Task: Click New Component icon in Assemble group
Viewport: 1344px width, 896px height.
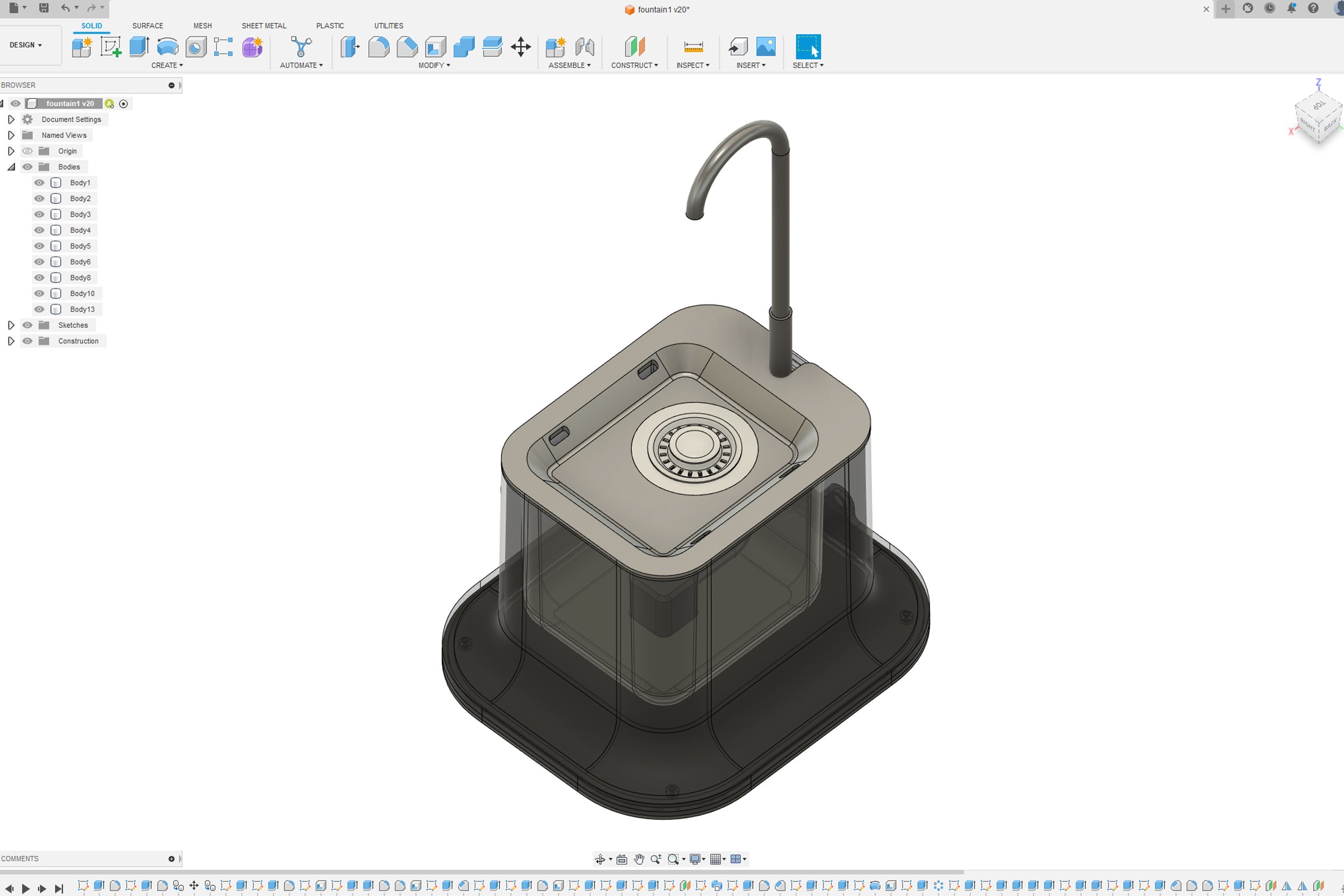Action: 555,47
